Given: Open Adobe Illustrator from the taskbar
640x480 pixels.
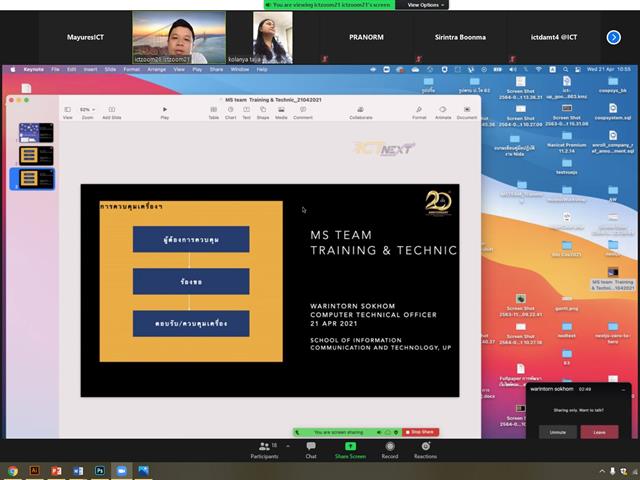Looking at the screenshot, I should coord(34,471).
